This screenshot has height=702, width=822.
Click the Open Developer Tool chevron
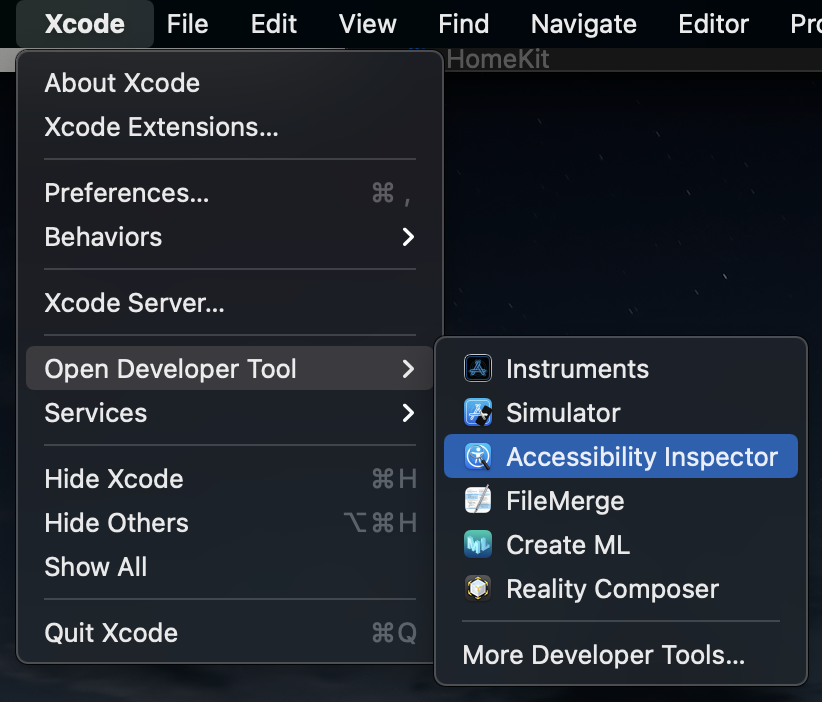tap(407, 369)
